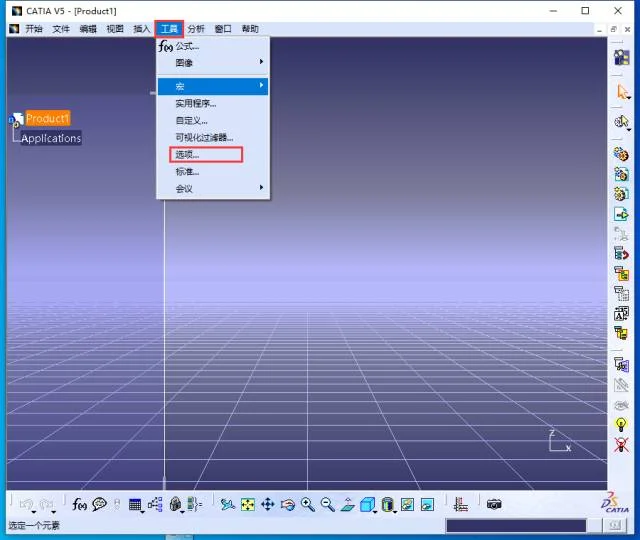640x540 pixels.
Task: Click the highlighted 工具 menu
Action: (169, 29)
